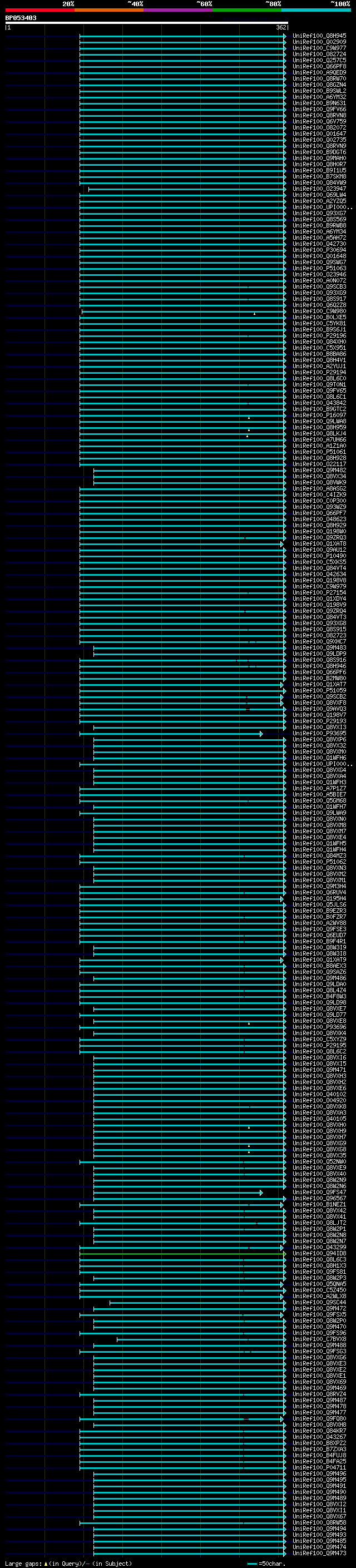Select hit label UniRef100_O23947

[x=319, y=189]
